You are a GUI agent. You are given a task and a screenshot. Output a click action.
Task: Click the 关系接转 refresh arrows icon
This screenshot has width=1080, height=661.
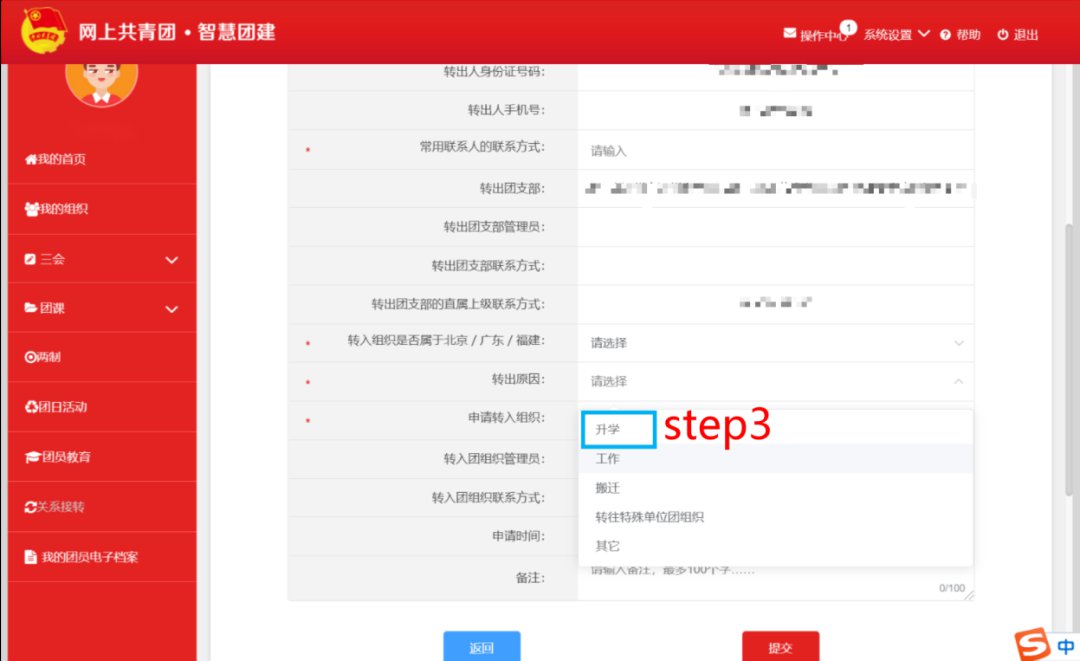coord(30,507)
